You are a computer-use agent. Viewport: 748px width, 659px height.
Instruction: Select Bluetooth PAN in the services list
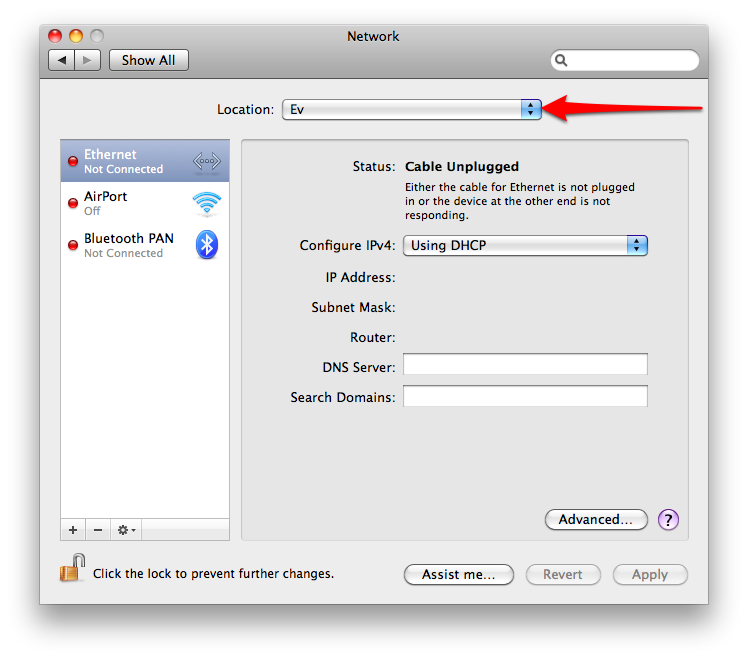128,245
